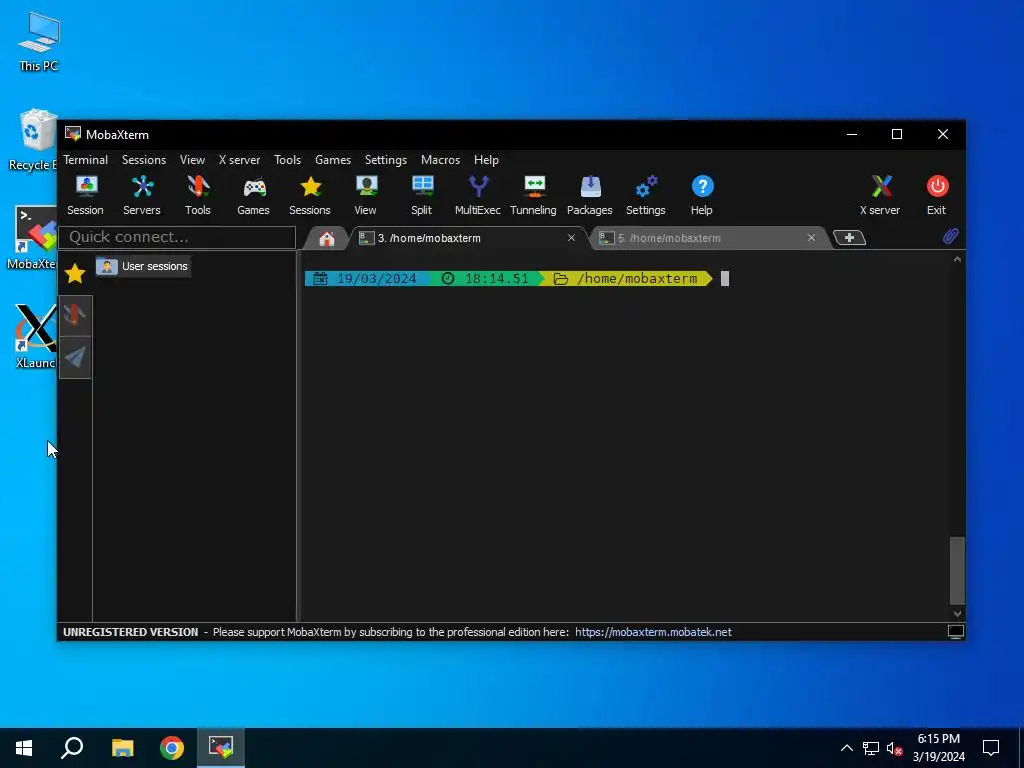
Task: Open the X server menu
Action: [x=239, y=160]
